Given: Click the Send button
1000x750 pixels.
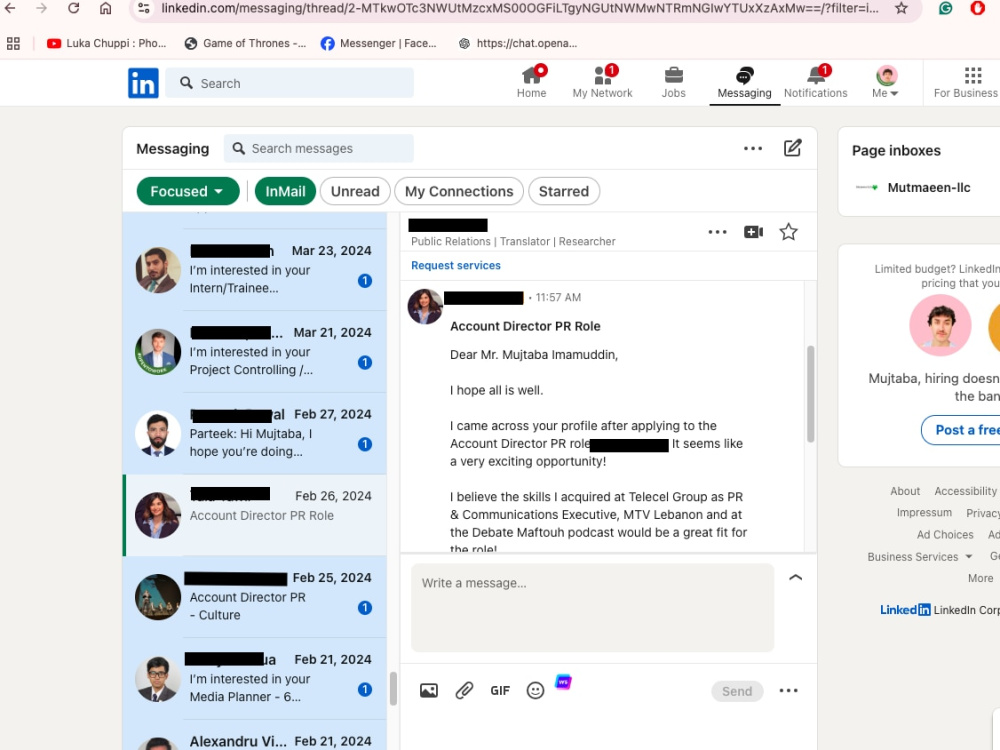Looking at the screenshot, I should click(x=737, y=691).
